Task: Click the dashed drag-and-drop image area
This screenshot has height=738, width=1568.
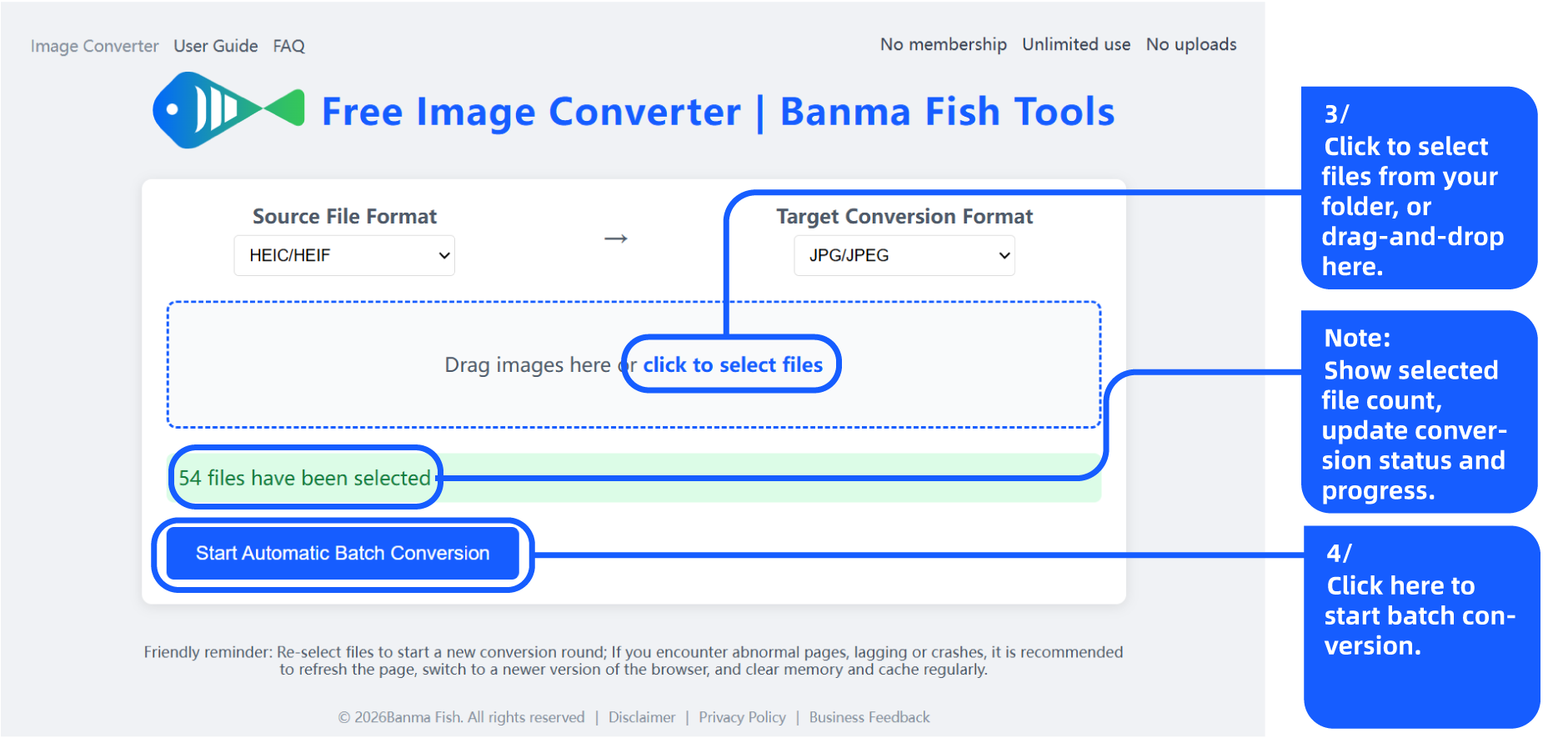Action: point(634,364)
